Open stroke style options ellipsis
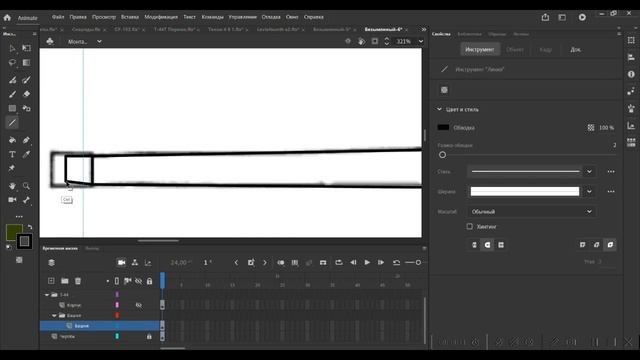 611,171
